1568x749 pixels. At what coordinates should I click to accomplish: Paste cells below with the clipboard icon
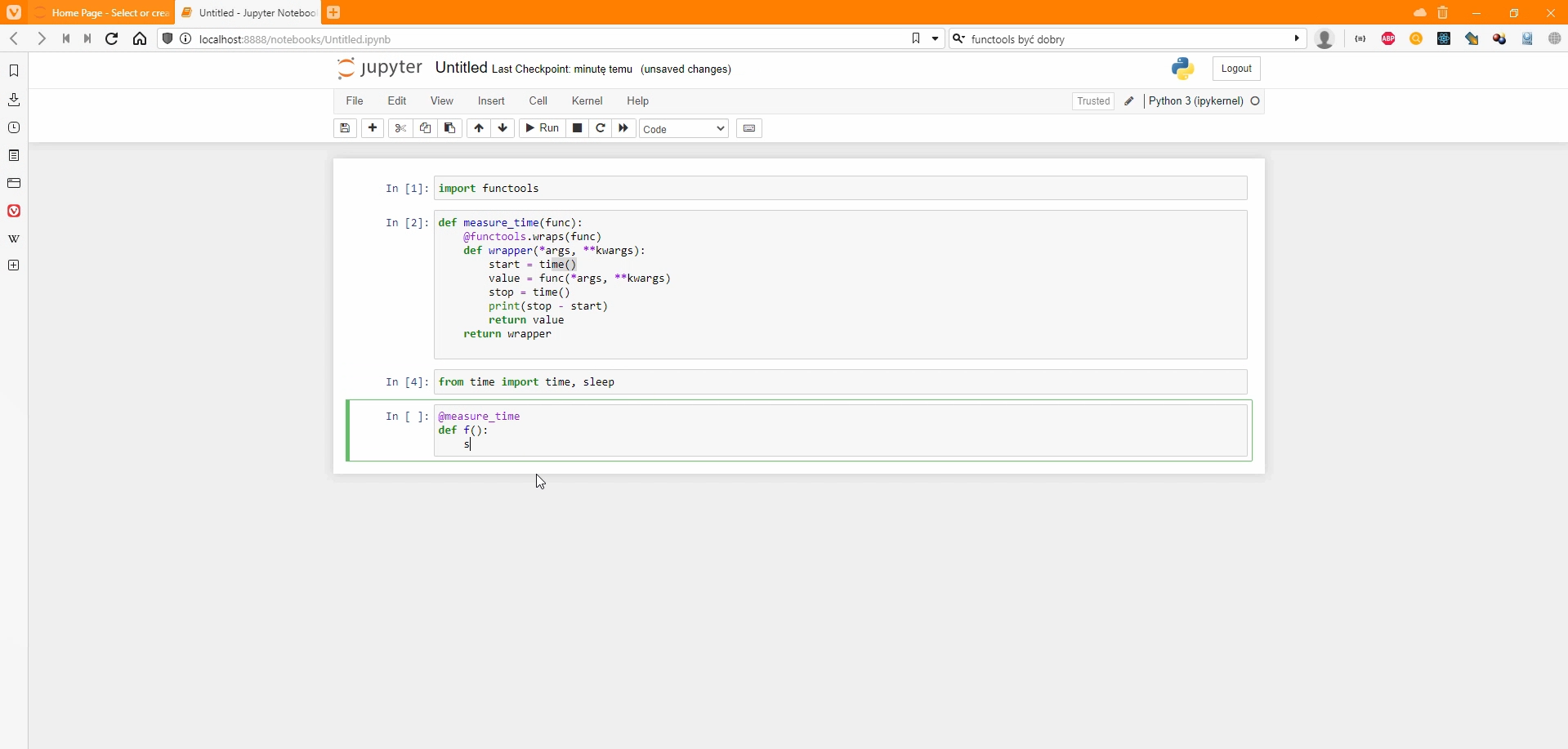point(449,128)
